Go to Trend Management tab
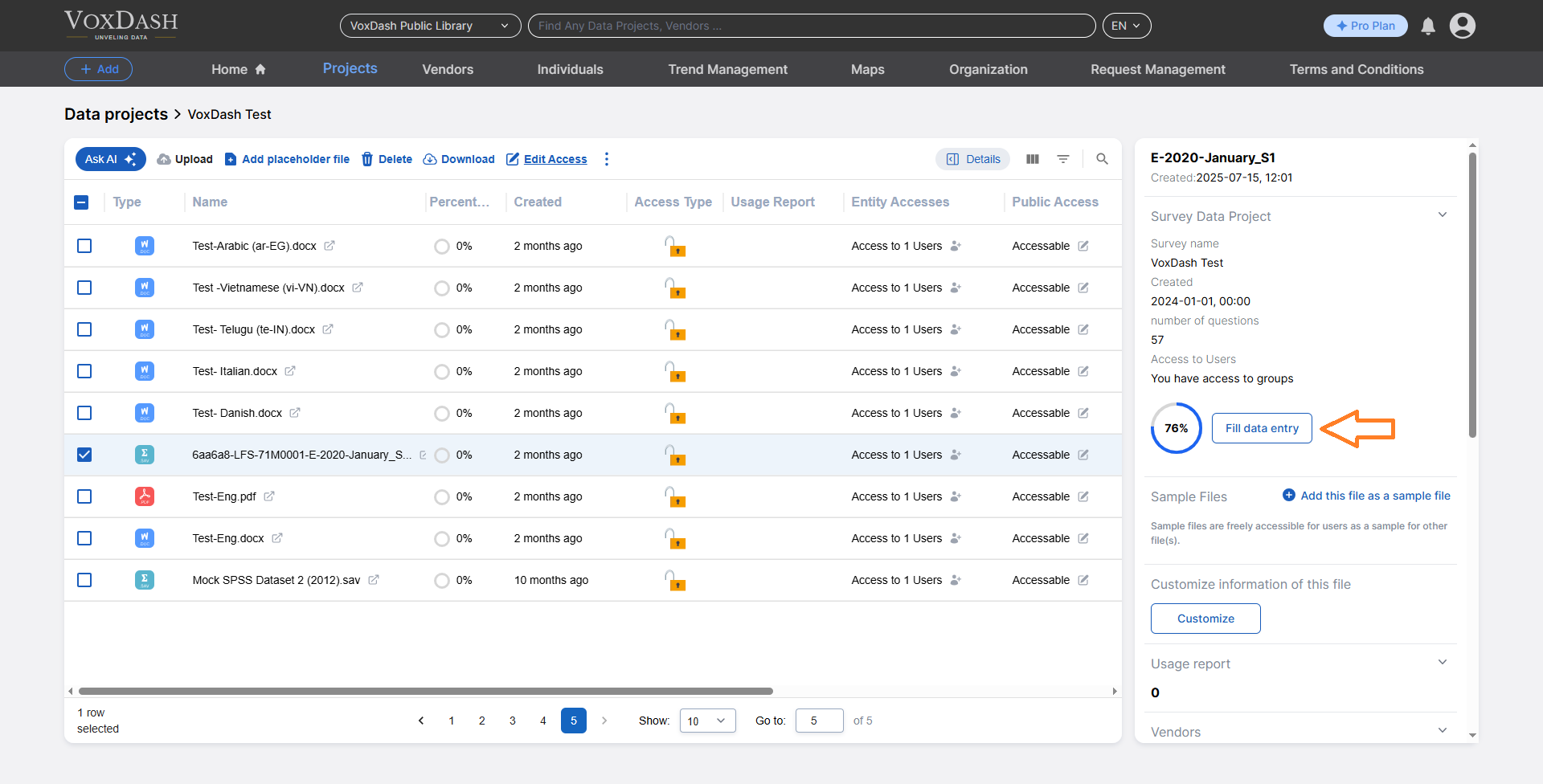Viewport: 1543px width, 784px height. [727, 69]
